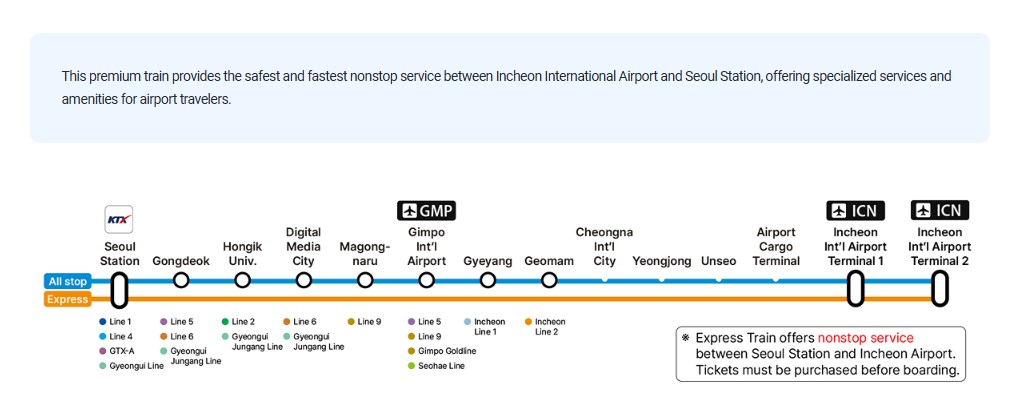This screenshot has width=1016, height=412.
Task: Click the ICN badge above Terminal 2
Action: tap(939, 210)
